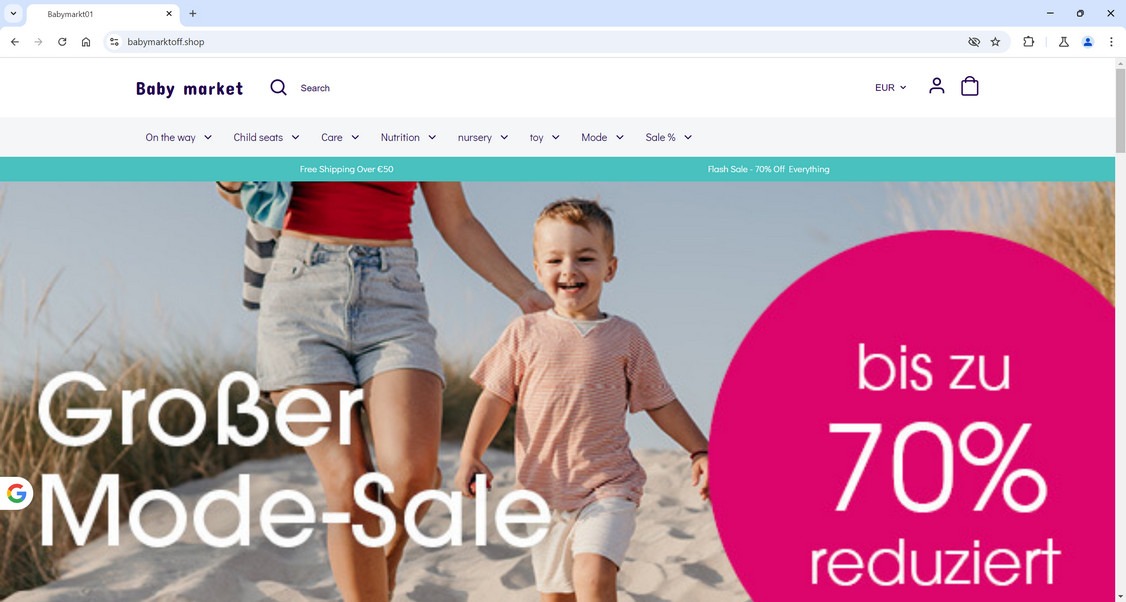Open the extensions puzzle icon
The height and width of the screenshot is (602, 1126).
1028,42
